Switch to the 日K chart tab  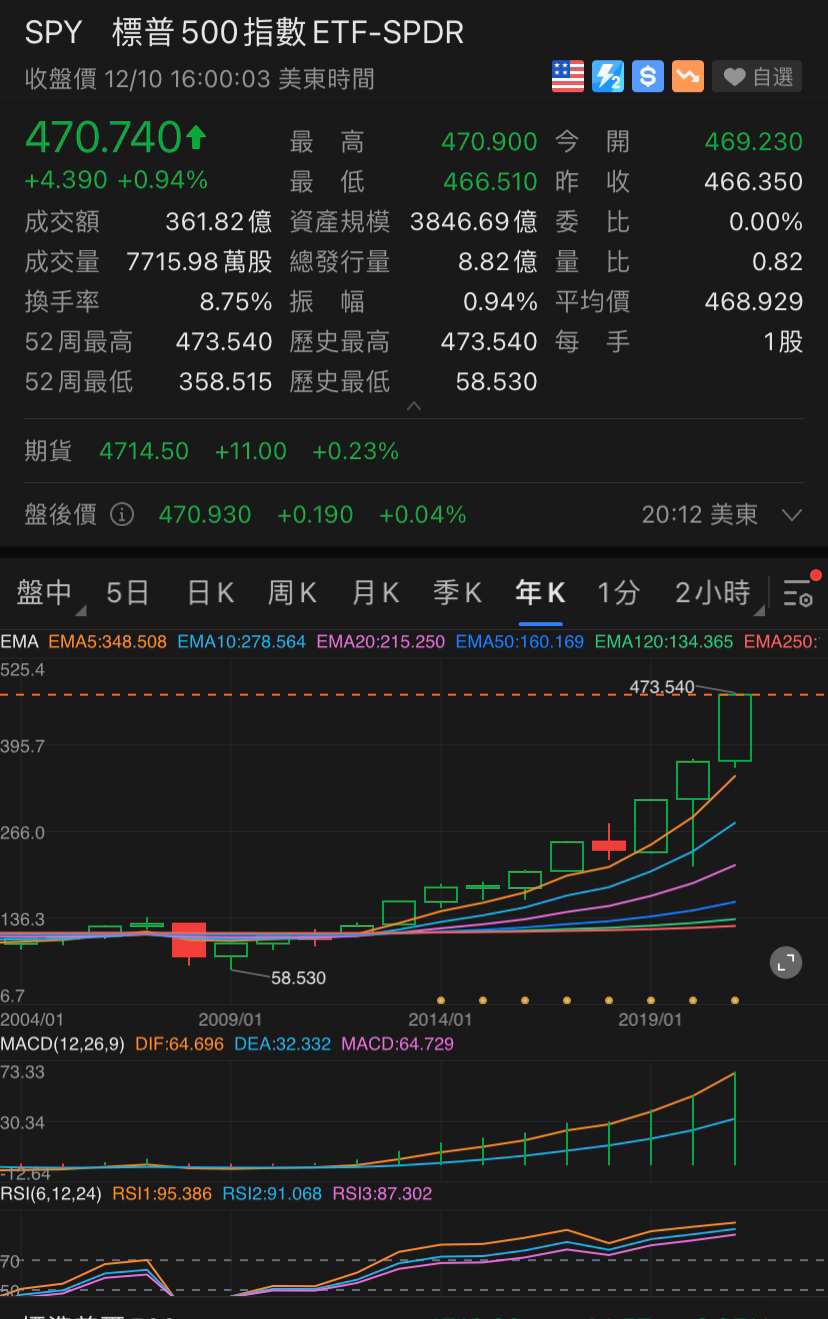(x=211, y=593)
